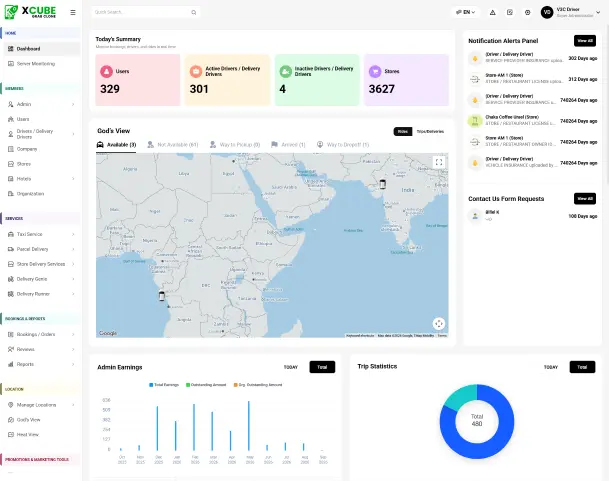Click the VD profile avatar
The height and width of the screenshot is (481, 609).
pos(547,12)
